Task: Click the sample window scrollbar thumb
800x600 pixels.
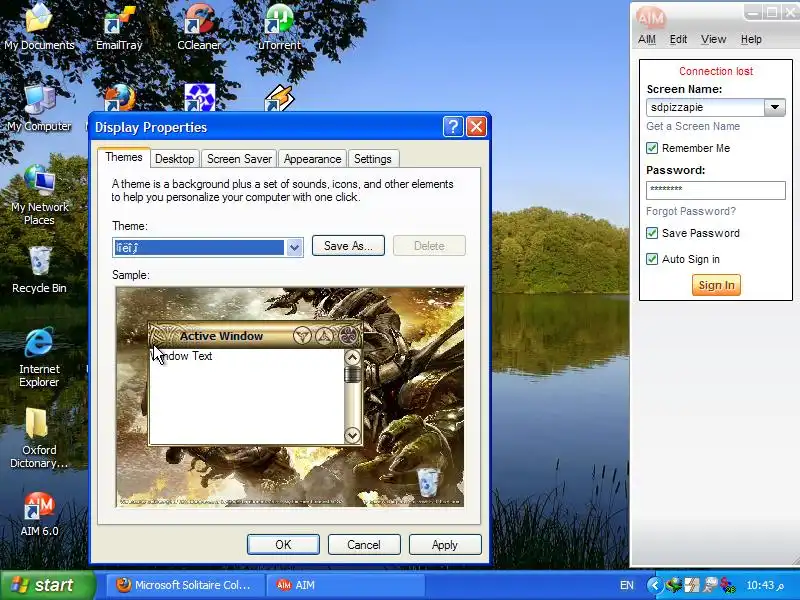Action: coord(353,374)
